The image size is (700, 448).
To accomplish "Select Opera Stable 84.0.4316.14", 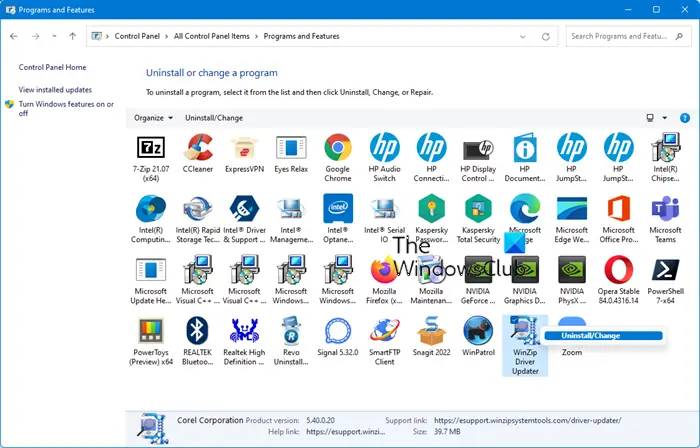I will click(x=618, y=280).
